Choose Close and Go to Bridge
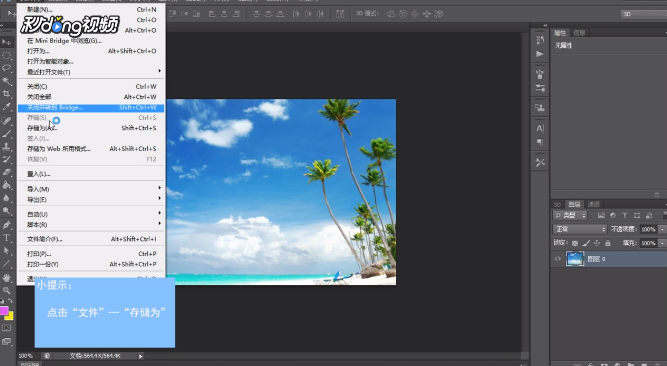 [91, 107]
